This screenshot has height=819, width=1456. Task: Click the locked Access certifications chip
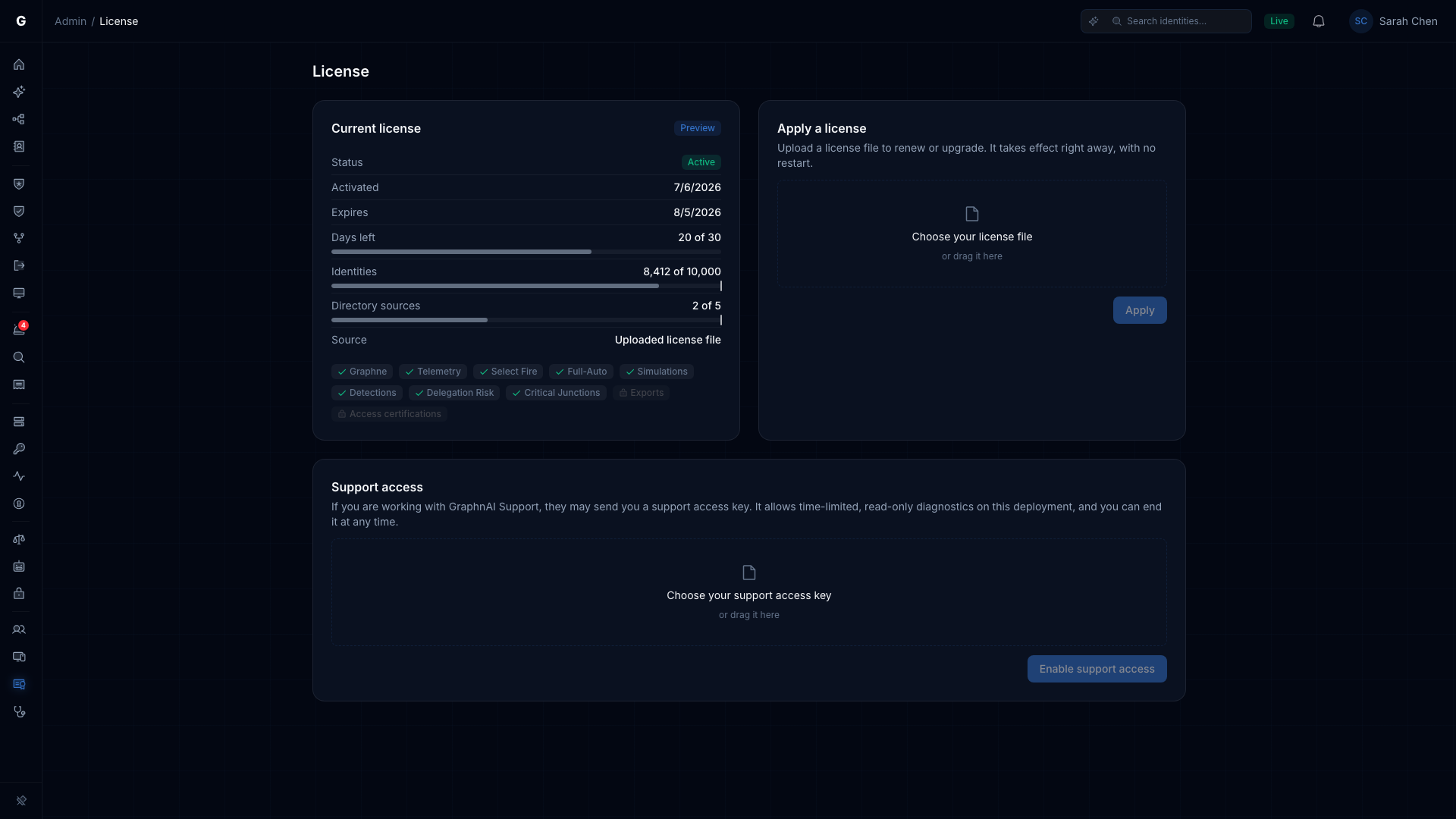(x=389, y=414)
